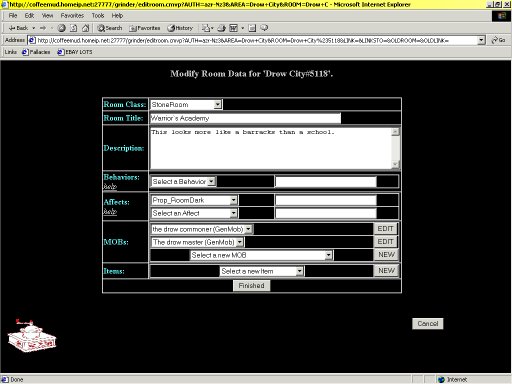
Task: Click the Back navigation arrow
Action: 18,28
